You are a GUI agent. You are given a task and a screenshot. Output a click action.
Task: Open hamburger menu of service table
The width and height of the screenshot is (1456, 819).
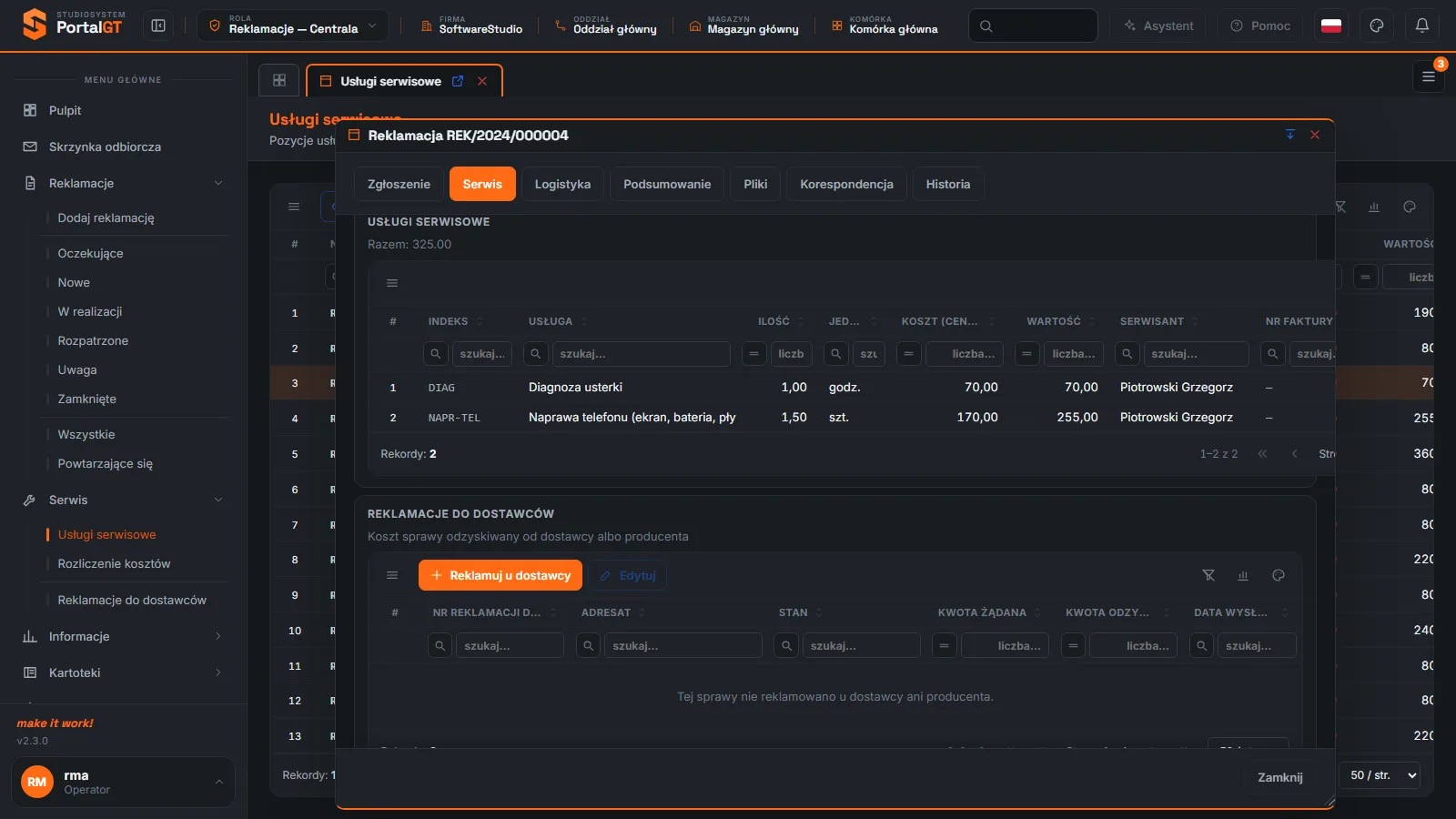(392, 283)
